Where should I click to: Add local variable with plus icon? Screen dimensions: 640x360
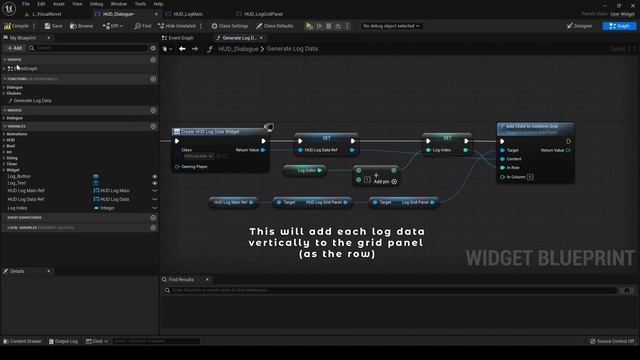[x=153, y=227]
